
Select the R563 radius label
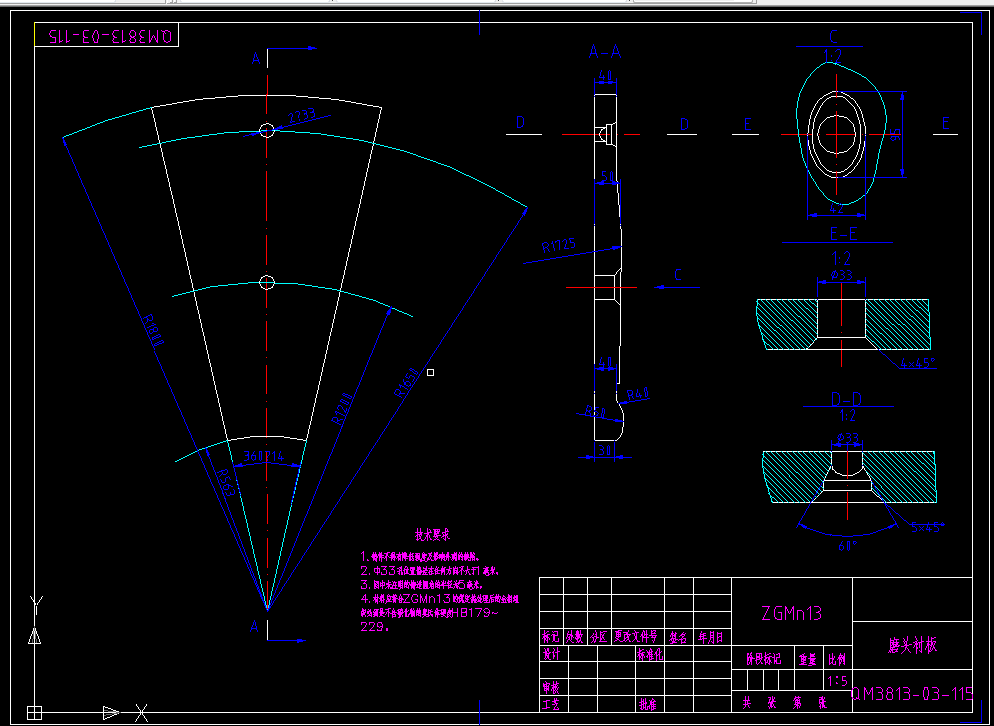pyautogui.click(x=225, y=483)
